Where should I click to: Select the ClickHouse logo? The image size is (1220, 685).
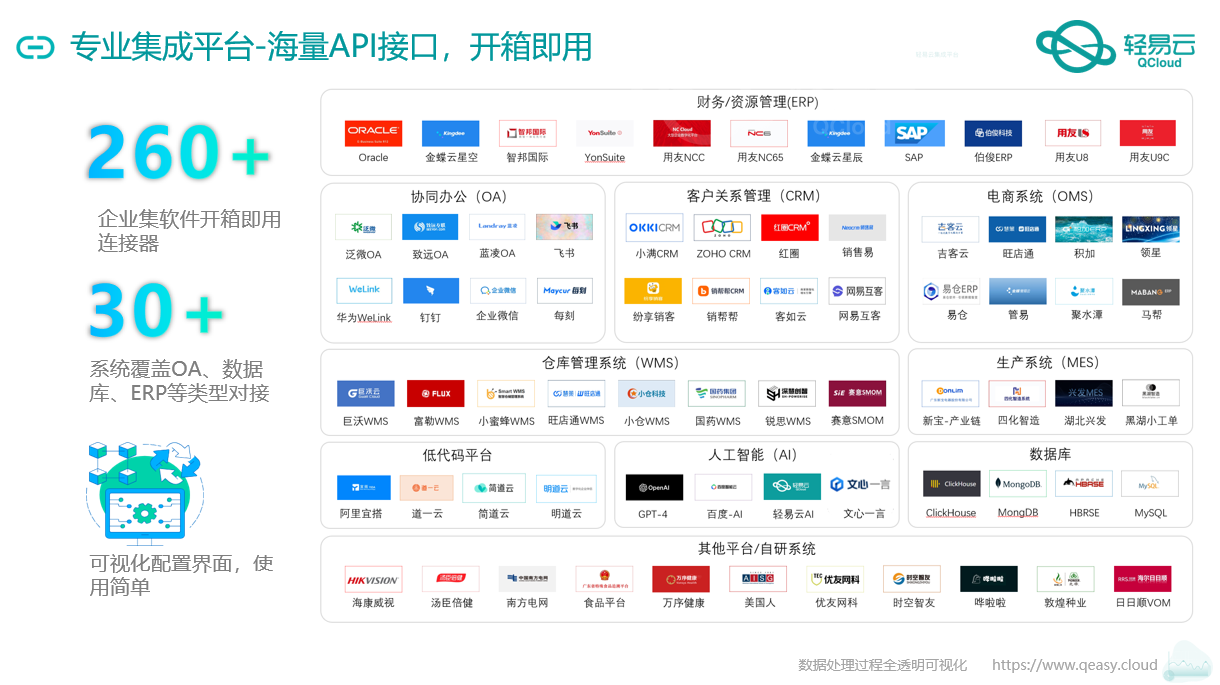tap(951, 483)
